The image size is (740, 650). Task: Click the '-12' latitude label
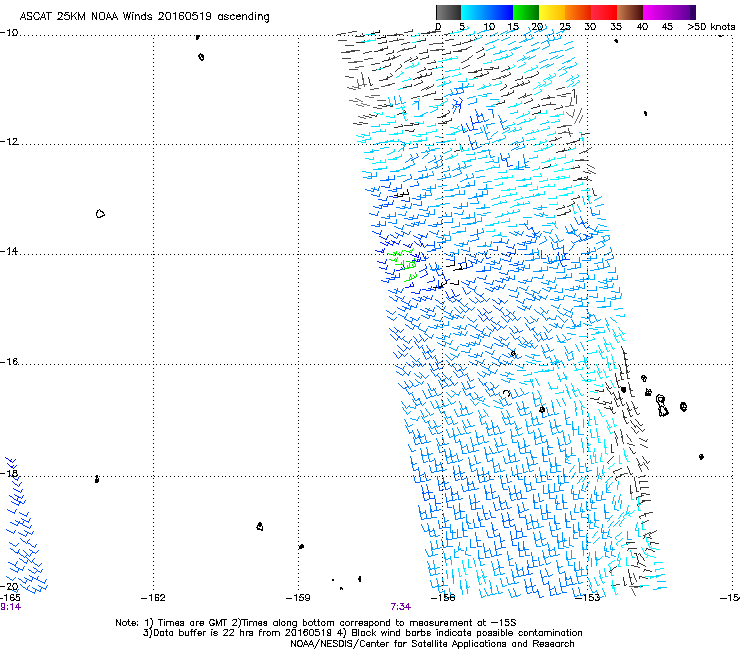9,142
